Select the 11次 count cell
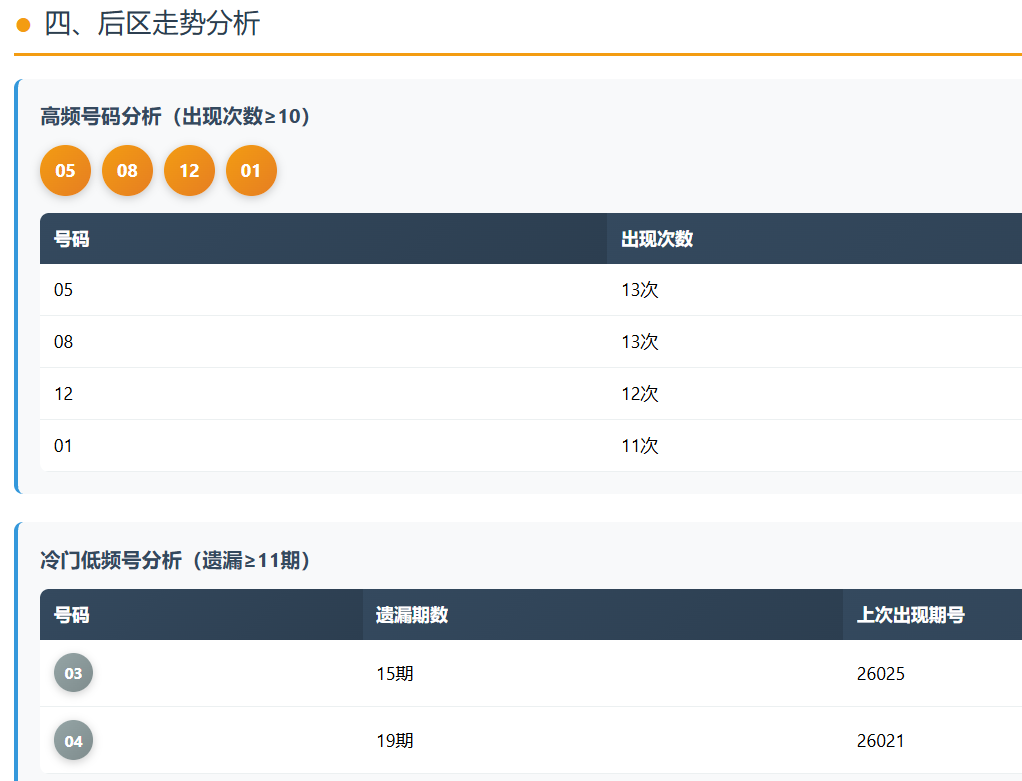 tap(640, 446)
